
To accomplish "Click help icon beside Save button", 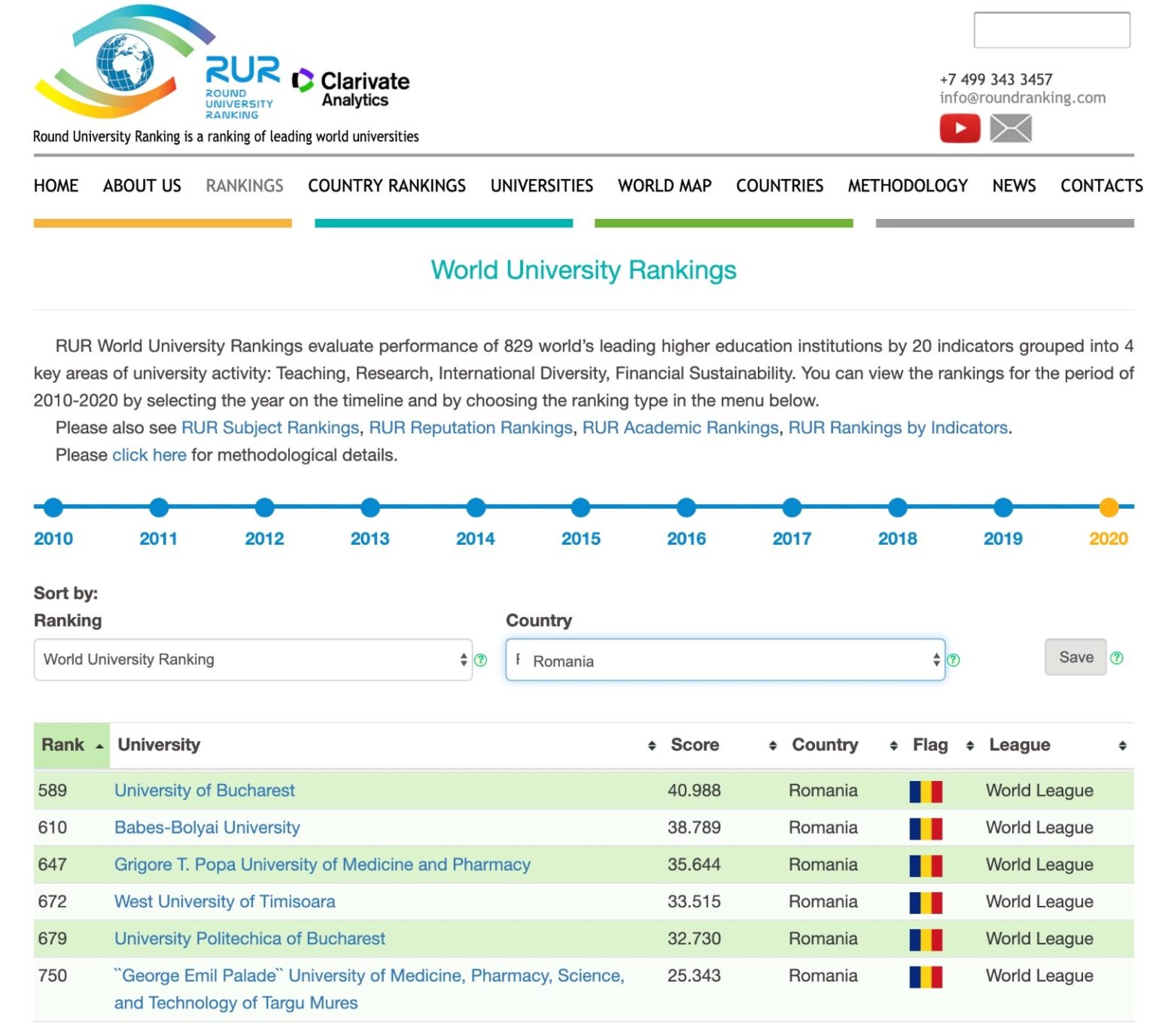I will click(1116, 658).
